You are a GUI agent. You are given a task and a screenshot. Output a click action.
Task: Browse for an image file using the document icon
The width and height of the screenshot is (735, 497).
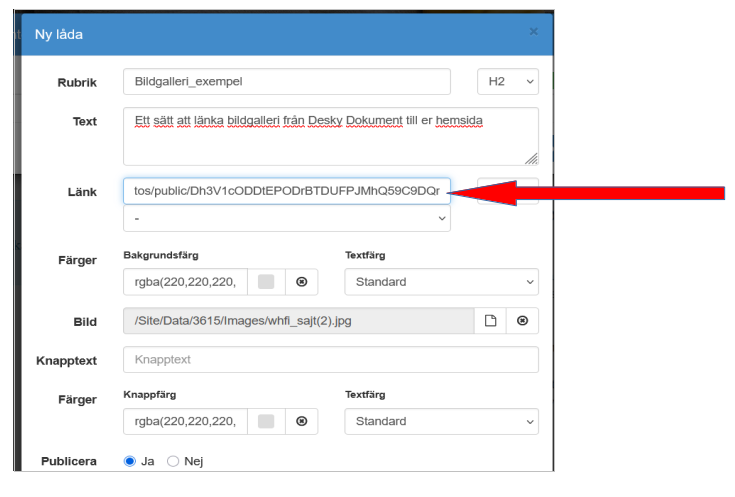click(x=490, y=321)
